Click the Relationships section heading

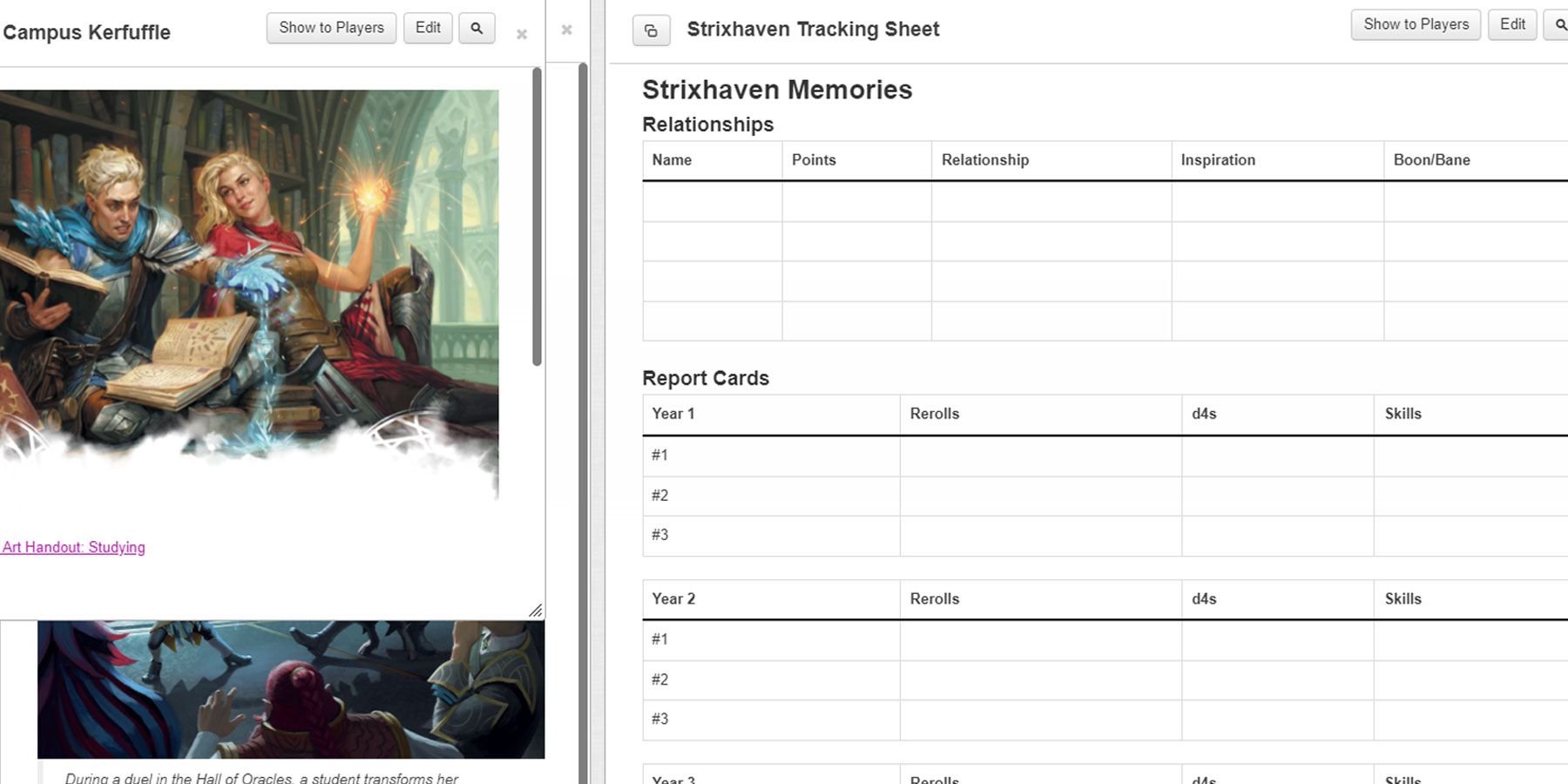tap(707, 125)
